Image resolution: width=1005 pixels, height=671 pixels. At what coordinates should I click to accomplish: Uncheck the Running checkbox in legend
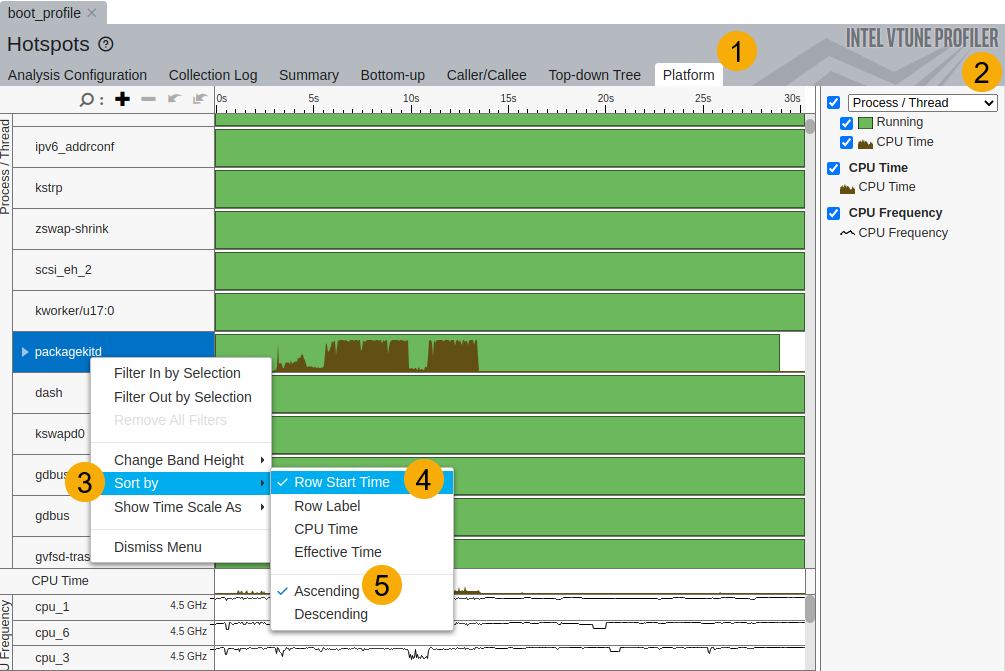847,123
